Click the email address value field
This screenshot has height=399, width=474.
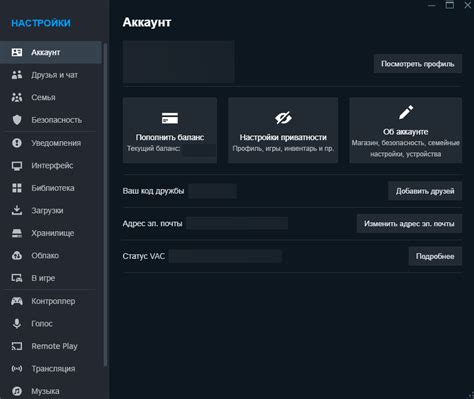pyautogui.click(x=237, y=223)
